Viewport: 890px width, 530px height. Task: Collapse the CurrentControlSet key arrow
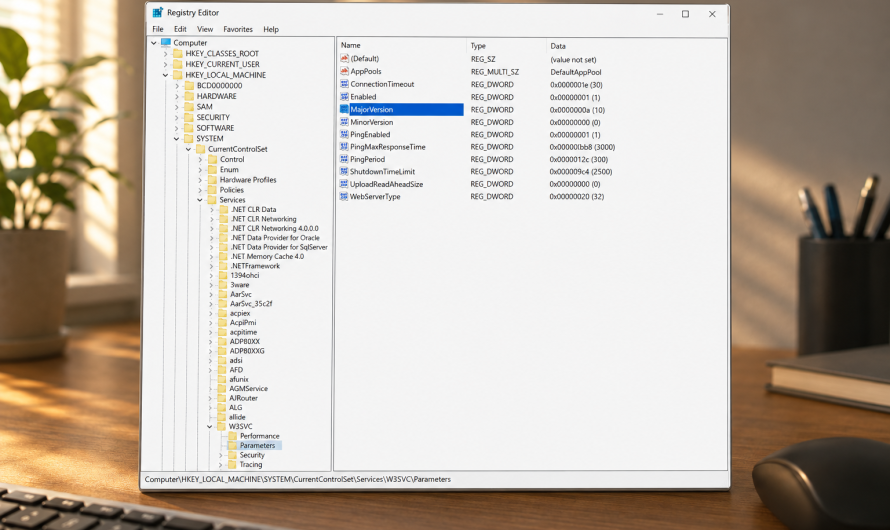[x=188, y=149]
